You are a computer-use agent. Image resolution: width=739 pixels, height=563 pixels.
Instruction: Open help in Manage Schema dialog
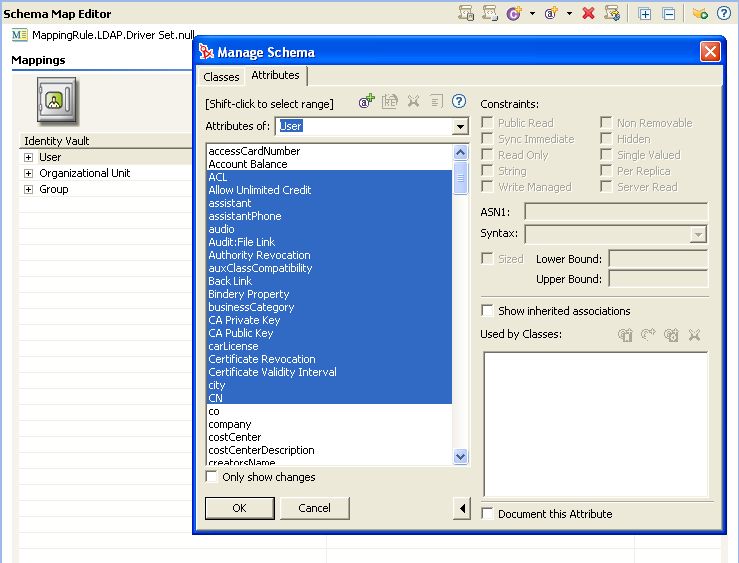(459, 101)
